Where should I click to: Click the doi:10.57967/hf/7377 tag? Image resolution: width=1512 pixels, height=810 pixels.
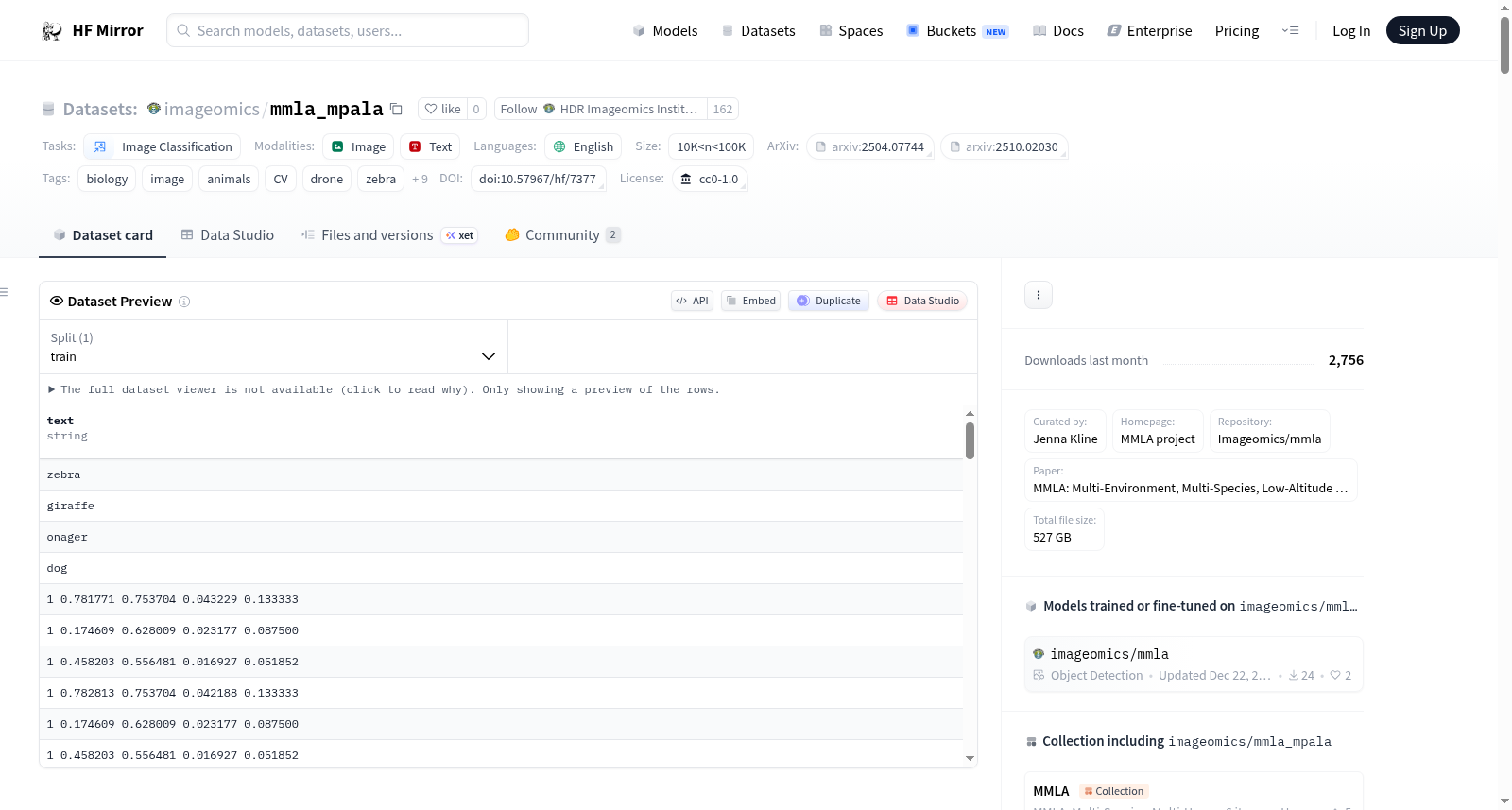click(538, 179)
